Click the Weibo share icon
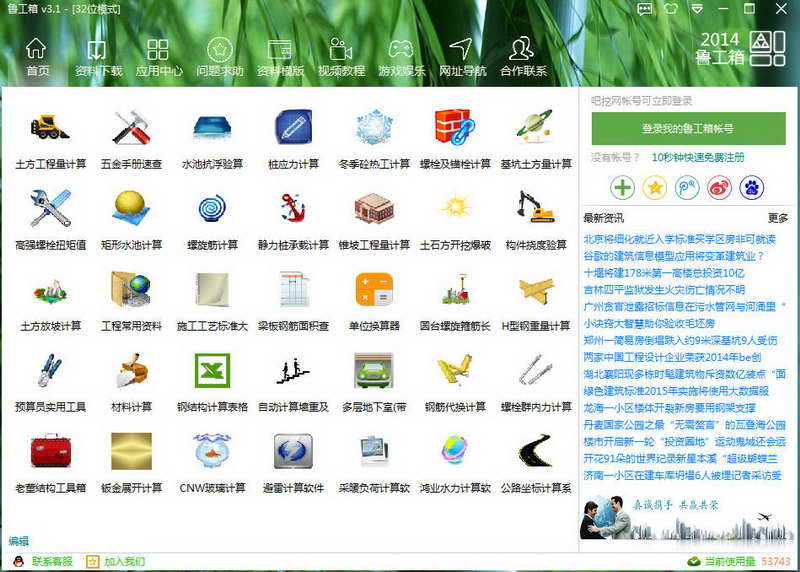The width and height of the screenshot is (800, 572). [719, 188]
